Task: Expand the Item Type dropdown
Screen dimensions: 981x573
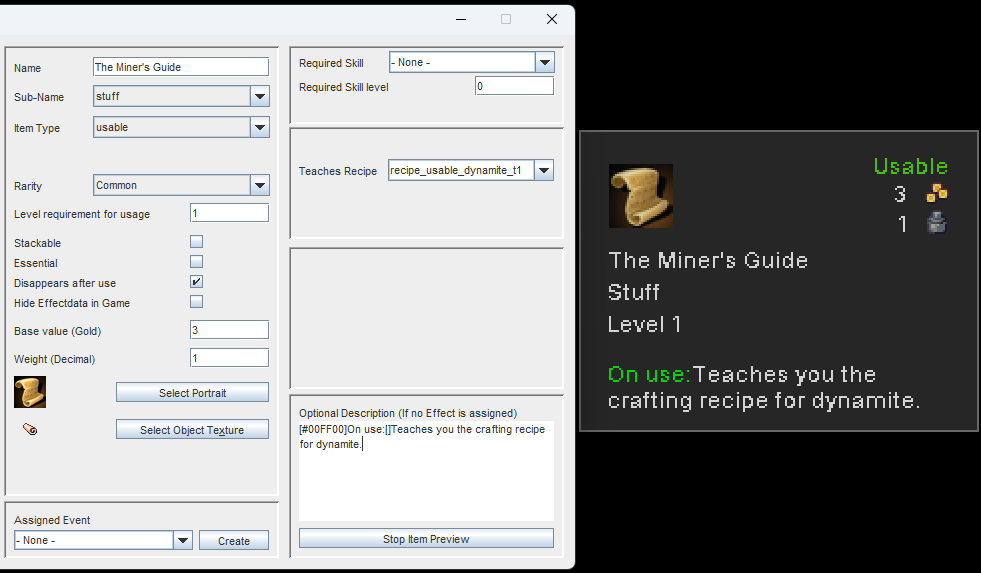Action: point(260,127)
